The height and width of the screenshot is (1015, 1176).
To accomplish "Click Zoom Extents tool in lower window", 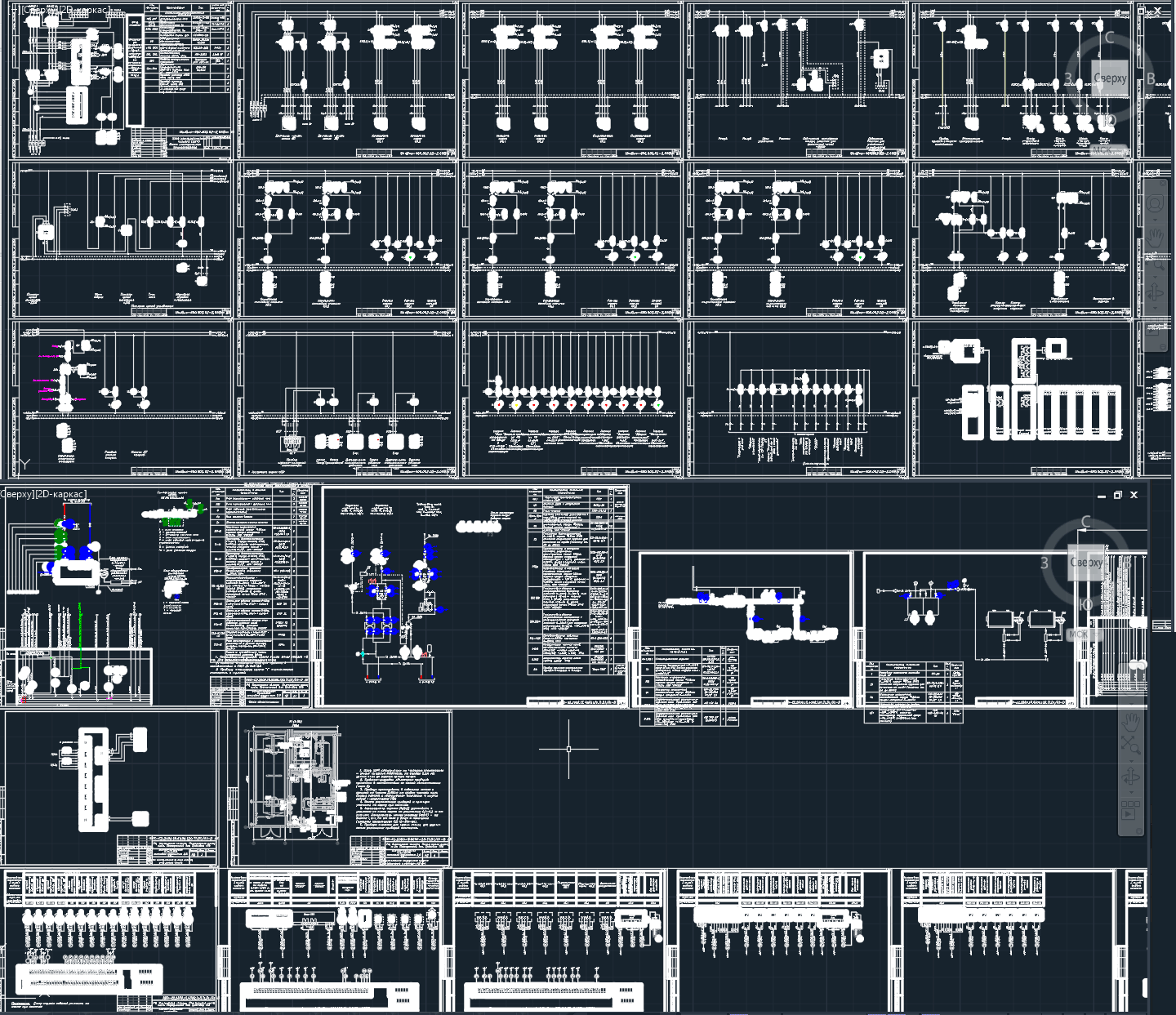I will click(x=1130, y=745).
